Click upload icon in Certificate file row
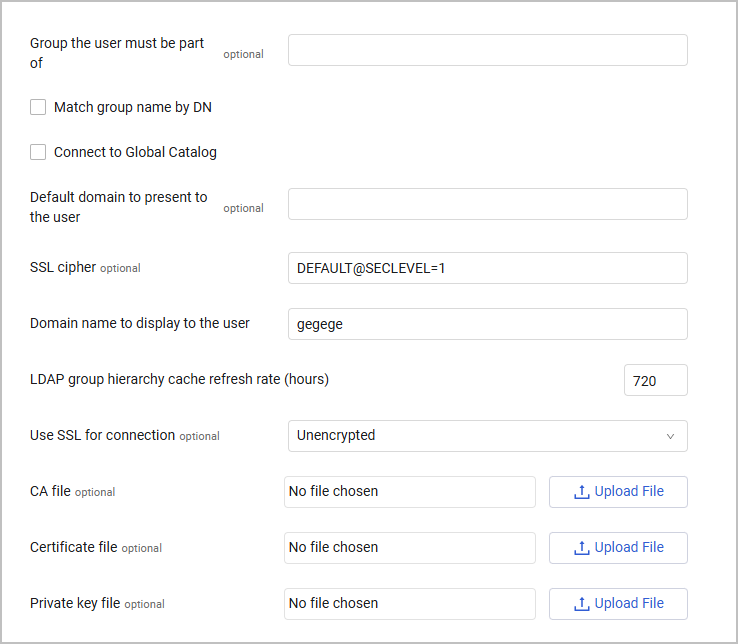Screen dimensions: 738x644 (581, 548)
